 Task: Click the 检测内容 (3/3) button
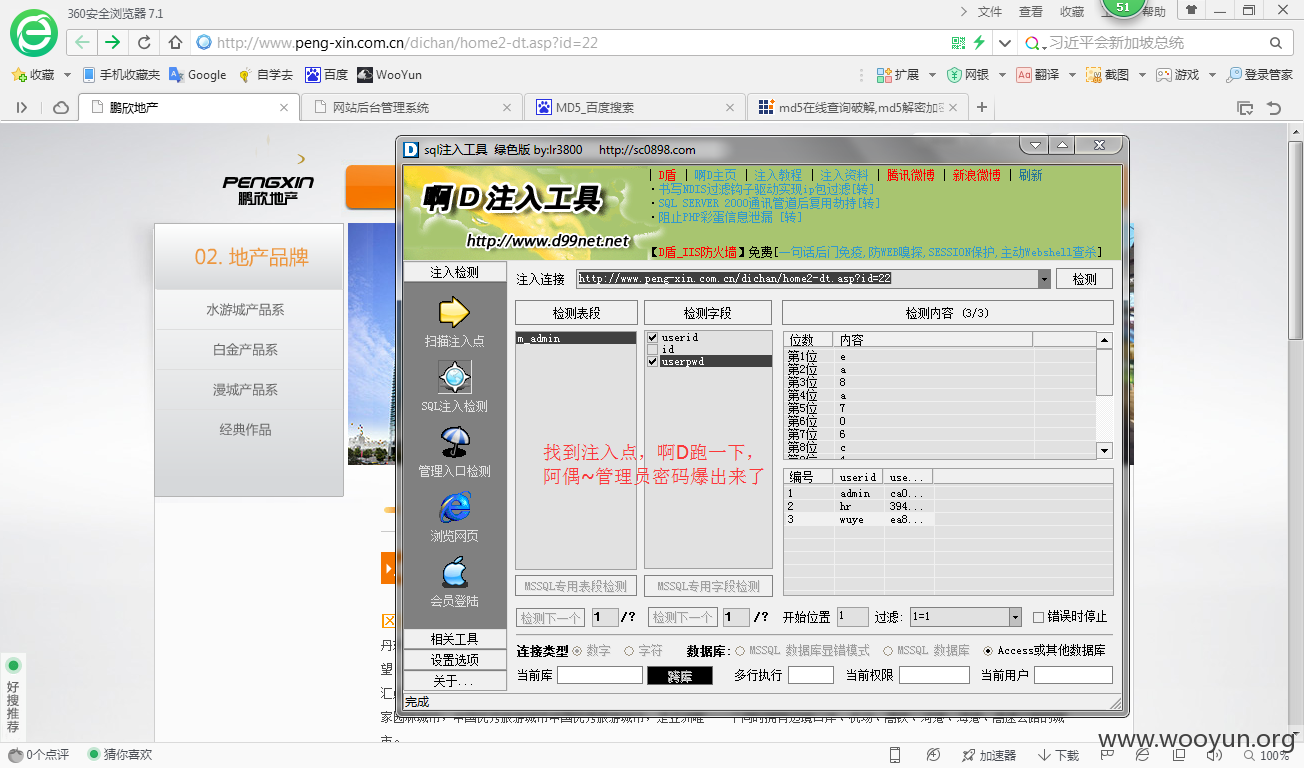click(x=947, y=313)
